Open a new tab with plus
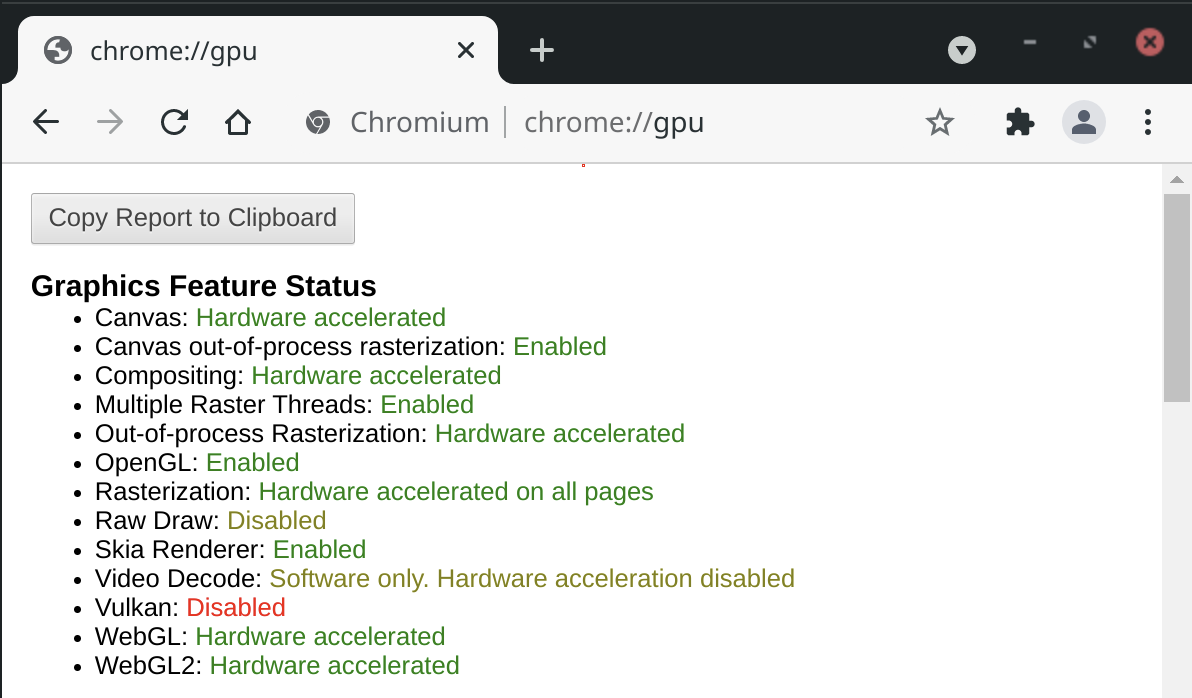Viewport: 1192px width, 698px height. (x=542, y=51)
